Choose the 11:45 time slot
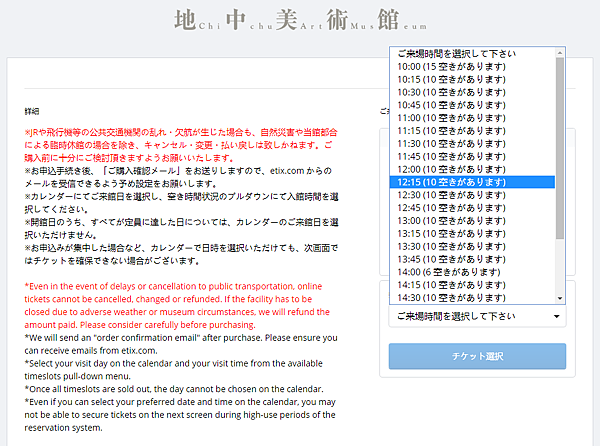 pos(472,156)
